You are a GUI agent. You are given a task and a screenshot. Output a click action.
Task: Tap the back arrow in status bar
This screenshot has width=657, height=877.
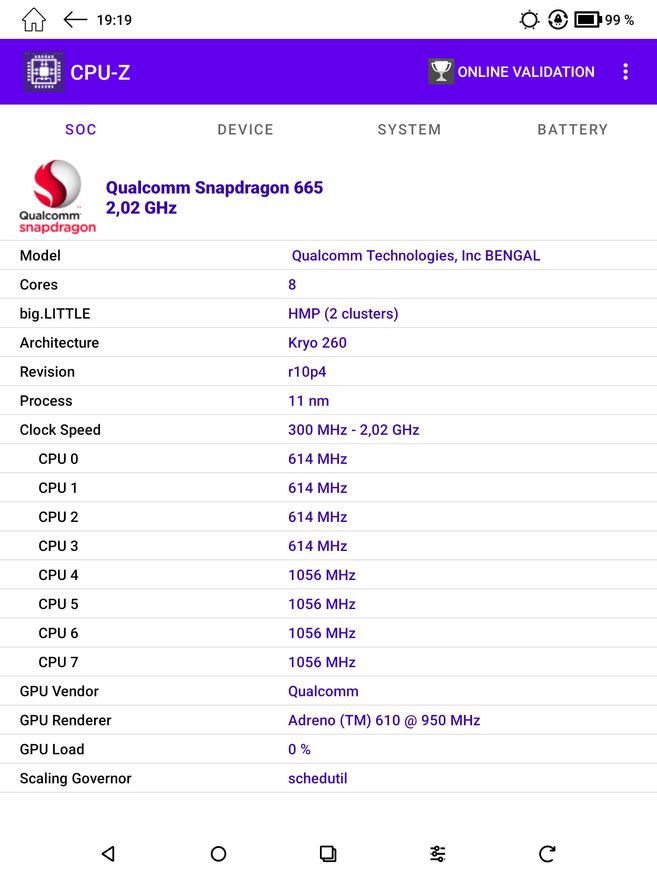75,20
